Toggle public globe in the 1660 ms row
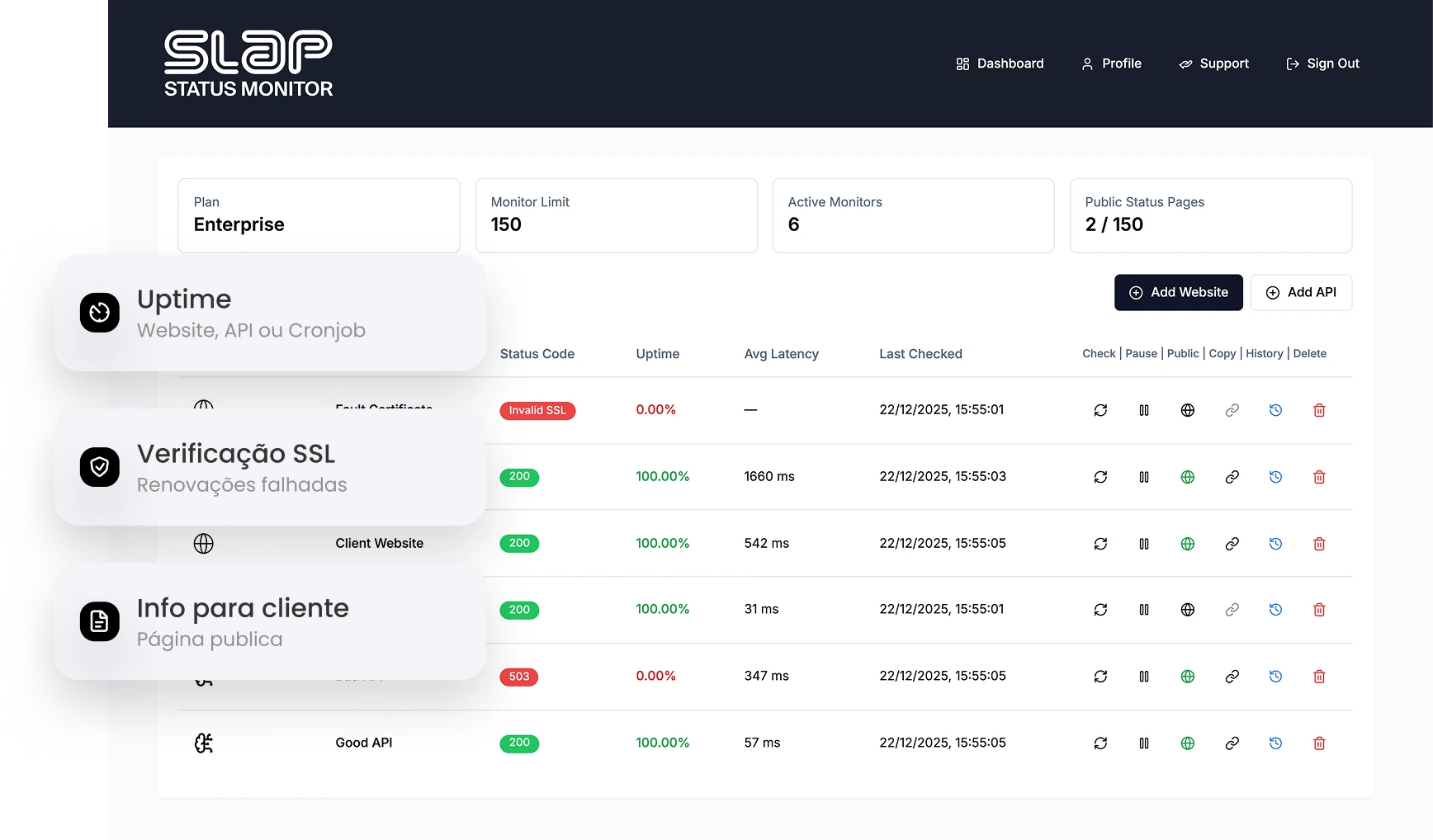Viewport: 1433px width, 840px height. coord(1188,477)
